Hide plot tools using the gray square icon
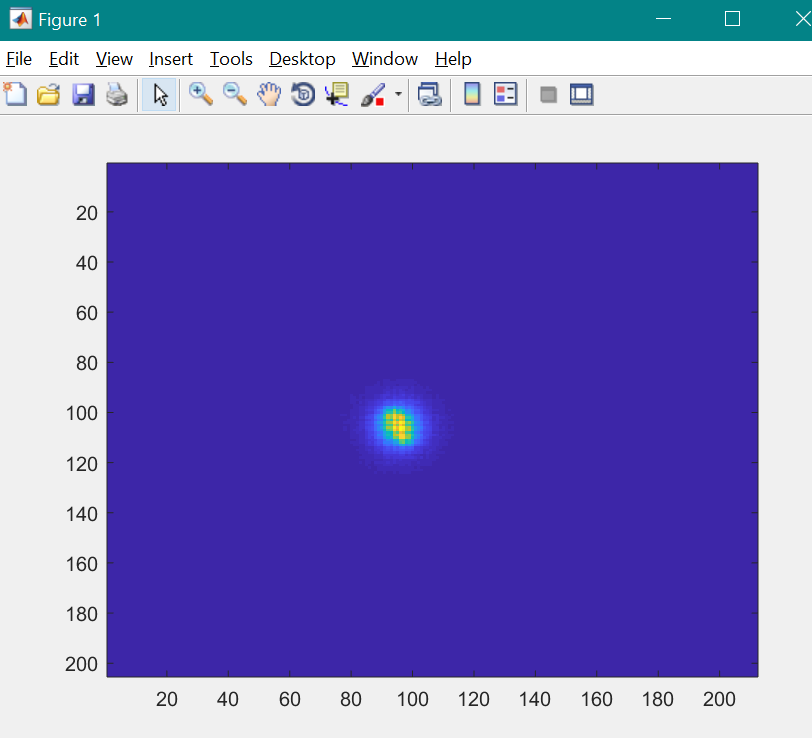The height and width of the screenshot is (738, 812). pos(548,95)
